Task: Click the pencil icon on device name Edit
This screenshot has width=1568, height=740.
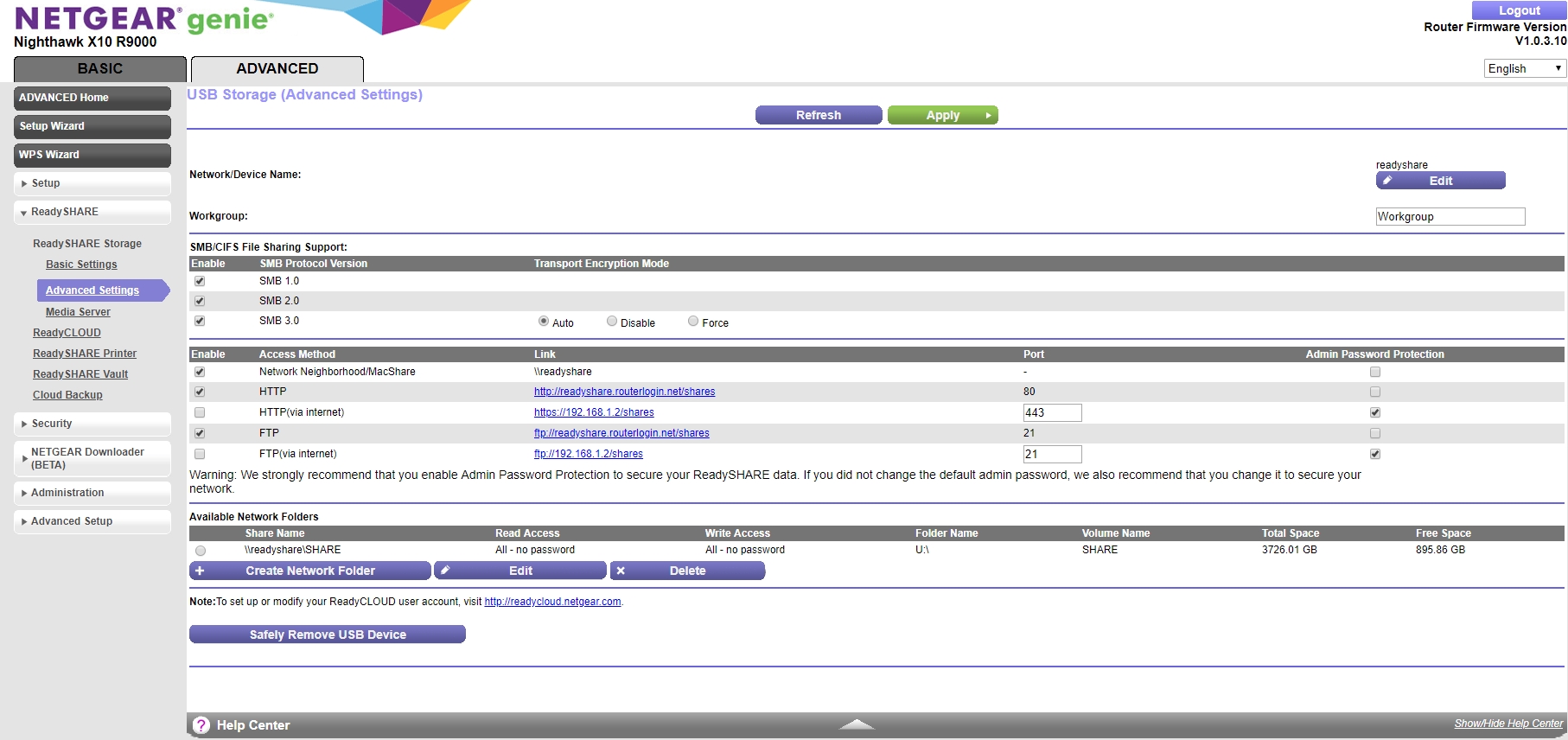Action: click(1387, 181)
